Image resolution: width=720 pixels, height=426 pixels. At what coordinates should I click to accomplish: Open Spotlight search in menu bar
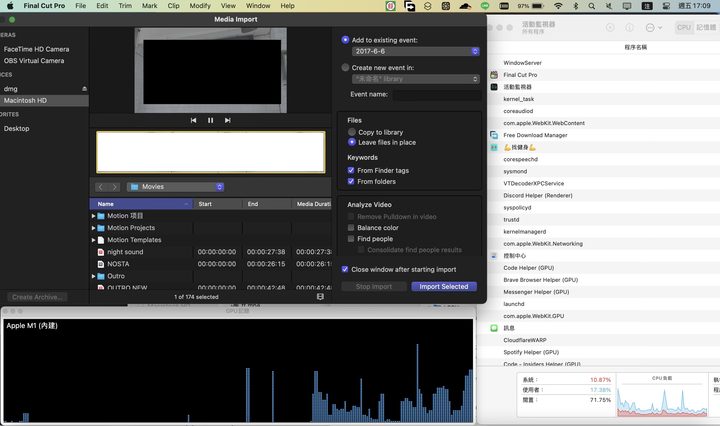pos(592,6)
